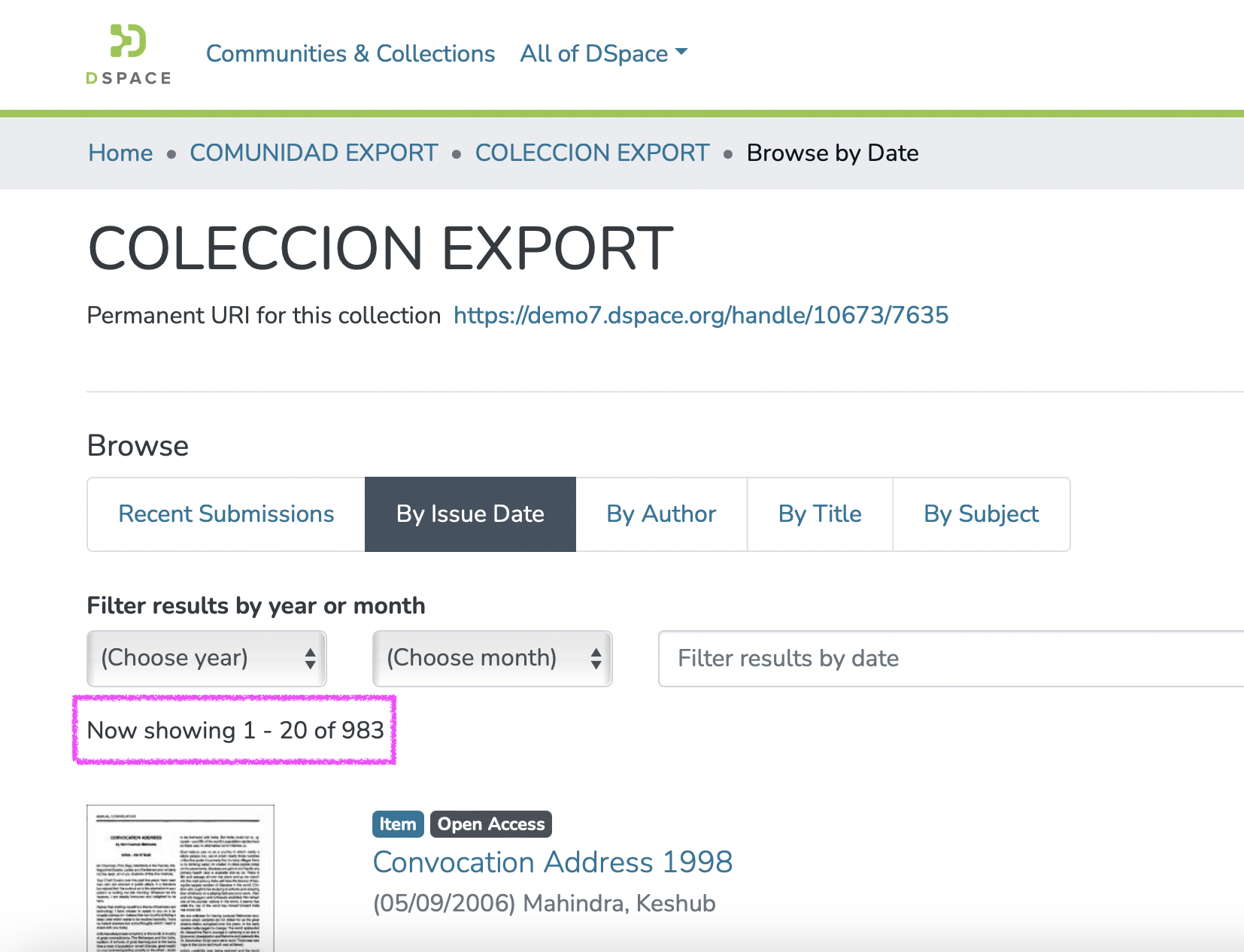1244x952 pixels.
Task: Open the COLECCION EXPORT breadcrumb link
Action: pyautogui.click(x=591, y=153)
